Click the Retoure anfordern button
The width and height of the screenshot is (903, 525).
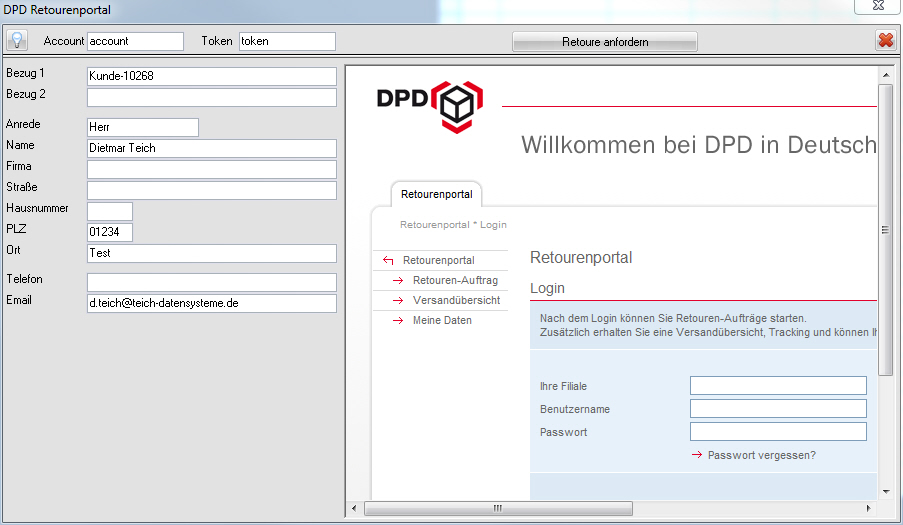(x=605, y=41)
